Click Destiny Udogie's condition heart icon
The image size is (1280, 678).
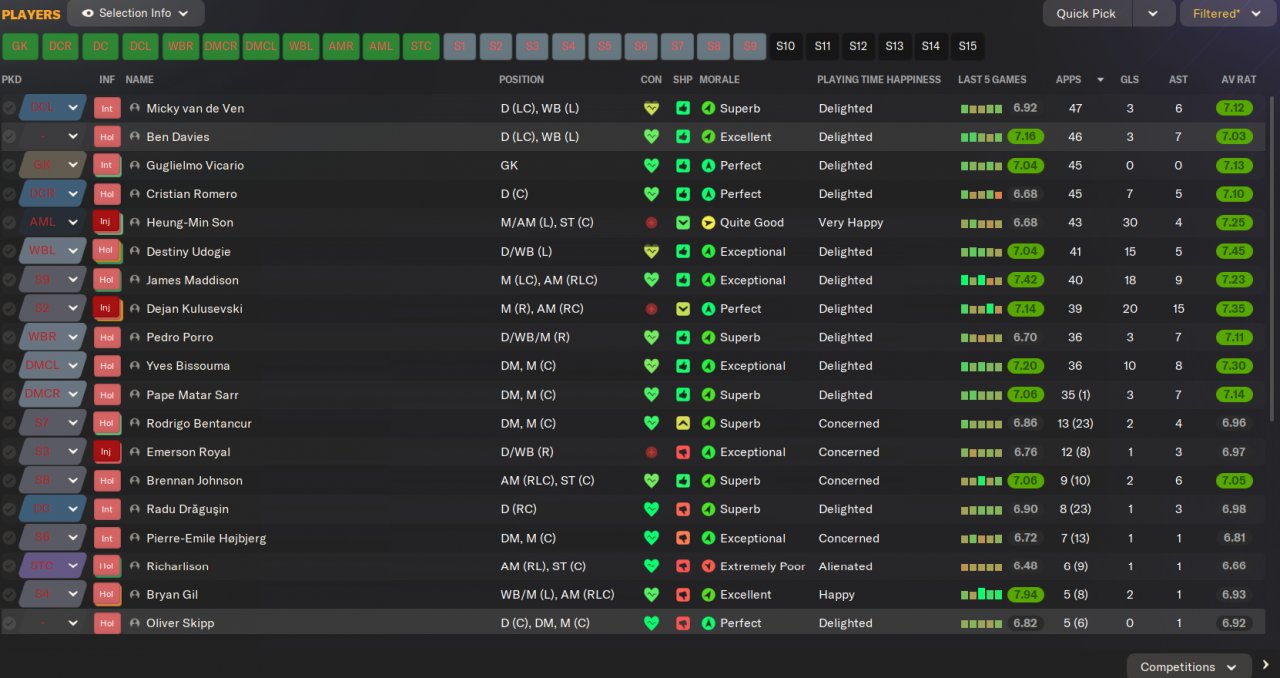(x=651, y=251)
